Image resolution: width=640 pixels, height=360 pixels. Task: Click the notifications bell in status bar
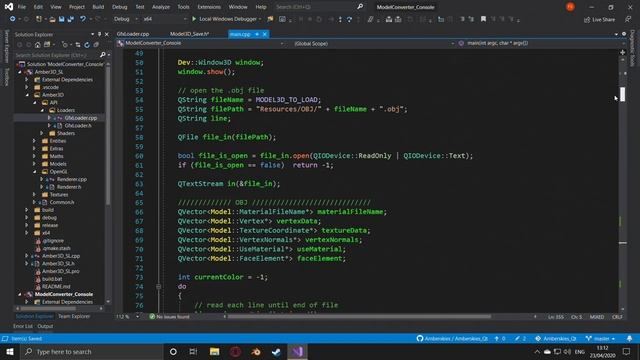(629, 338)
